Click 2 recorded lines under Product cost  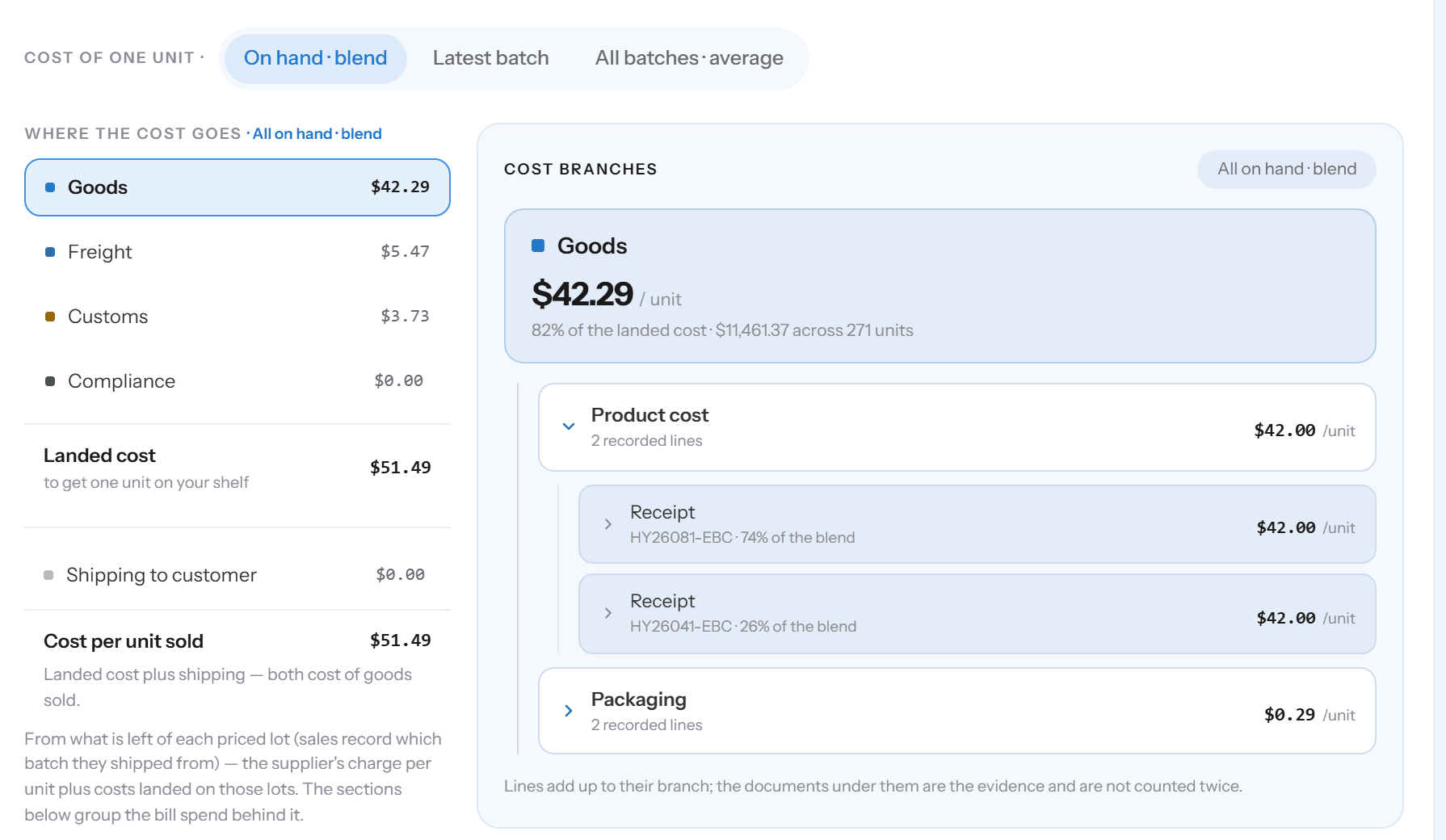tap(646, 441)
